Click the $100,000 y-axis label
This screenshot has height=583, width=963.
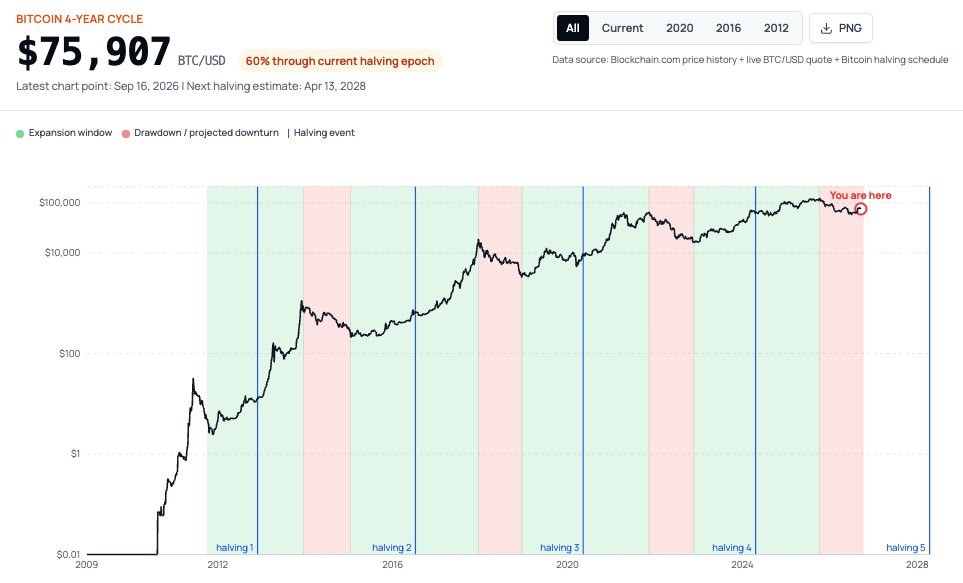pyautogui.click(x=60, y=203)
